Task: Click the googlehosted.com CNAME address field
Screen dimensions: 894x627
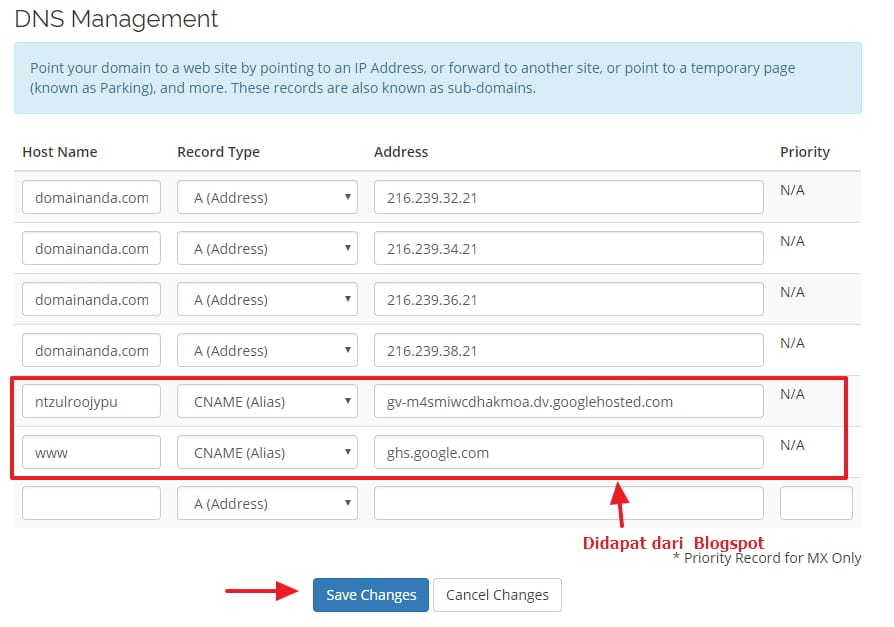Action: click(568, 402)
